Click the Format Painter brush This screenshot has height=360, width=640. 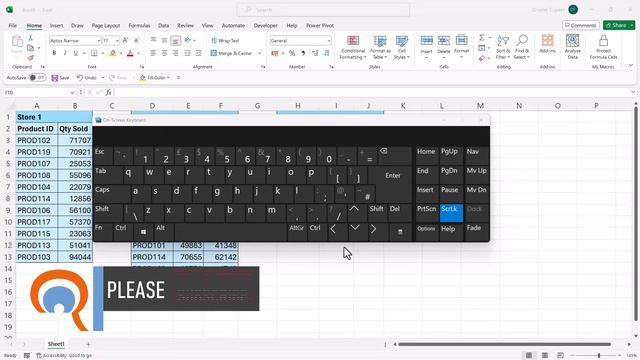30,58
